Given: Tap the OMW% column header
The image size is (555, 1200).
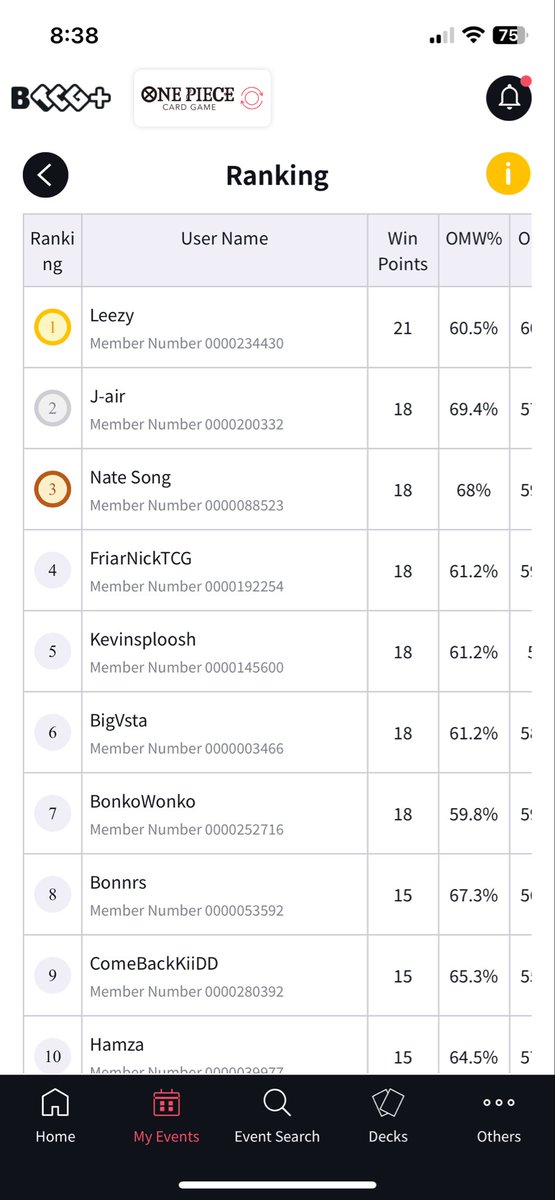Looking at the screenshot, I should [474, 239].
